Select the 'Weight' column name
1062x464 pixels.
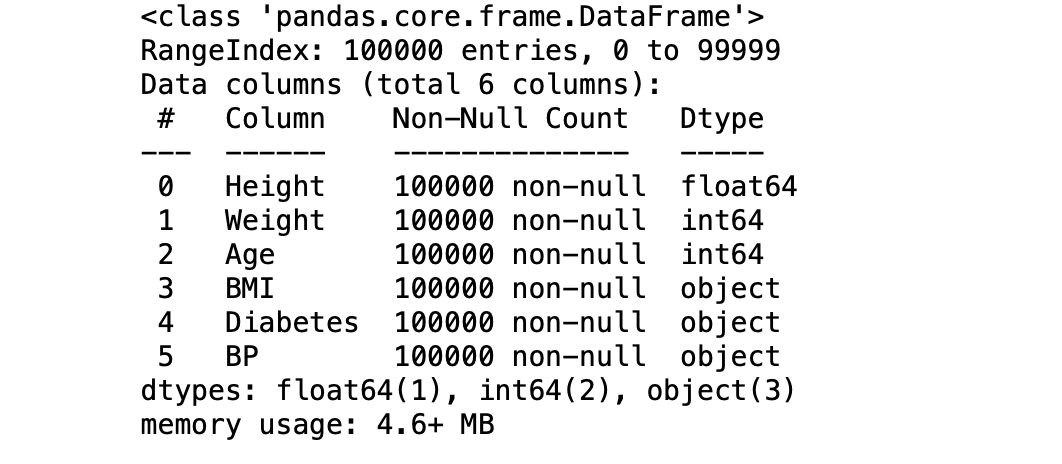[x=275, y=222]
